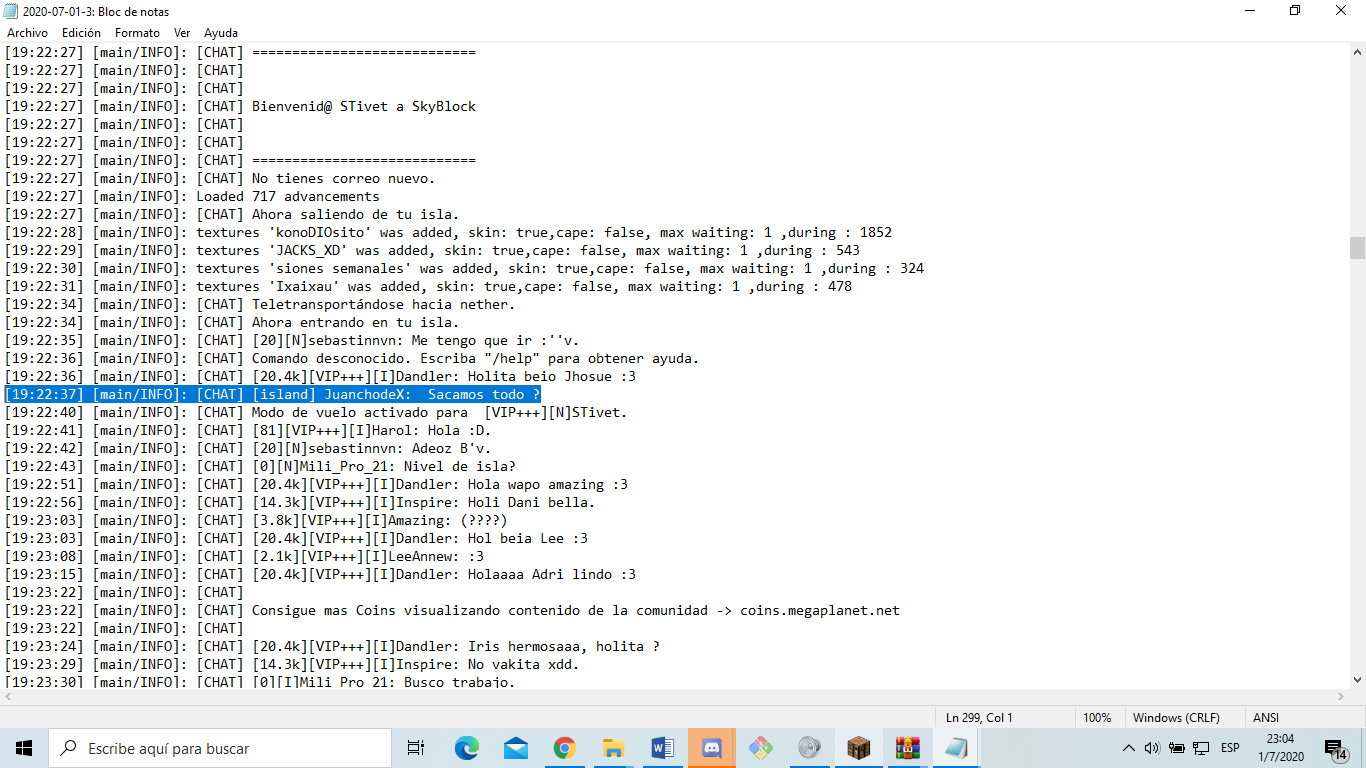
Task: Click the textures 'siones semanales' line
Action: (x=464, y=268)
